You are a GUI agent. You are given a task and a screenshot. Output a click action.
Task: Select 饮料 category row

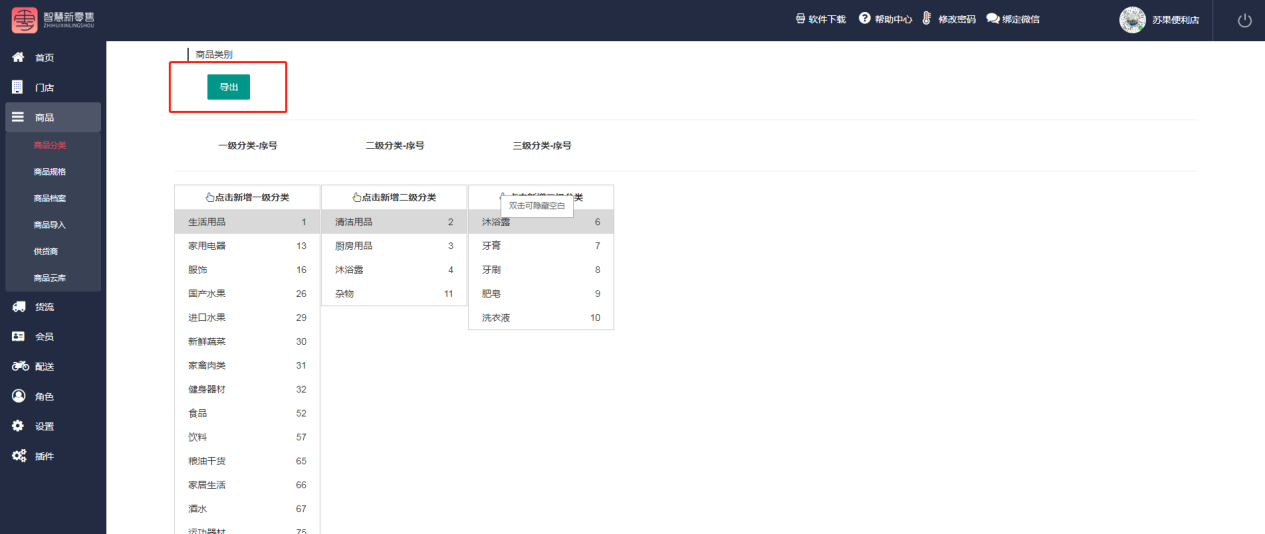(247, 438)
